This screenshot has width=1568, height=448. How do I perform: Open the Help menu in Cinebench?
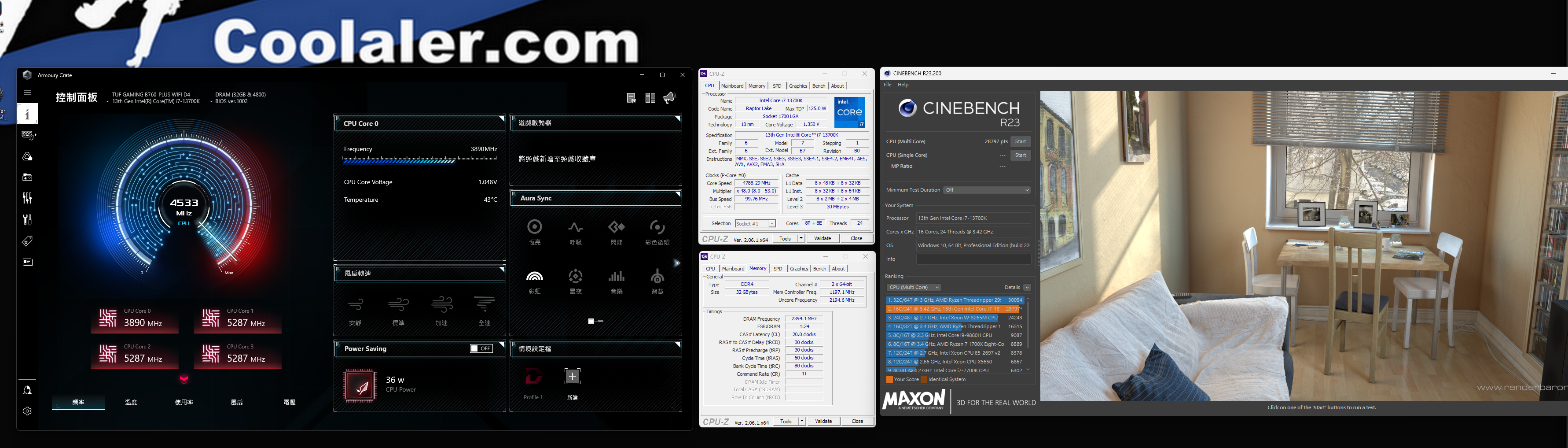(x=903, y=85)
